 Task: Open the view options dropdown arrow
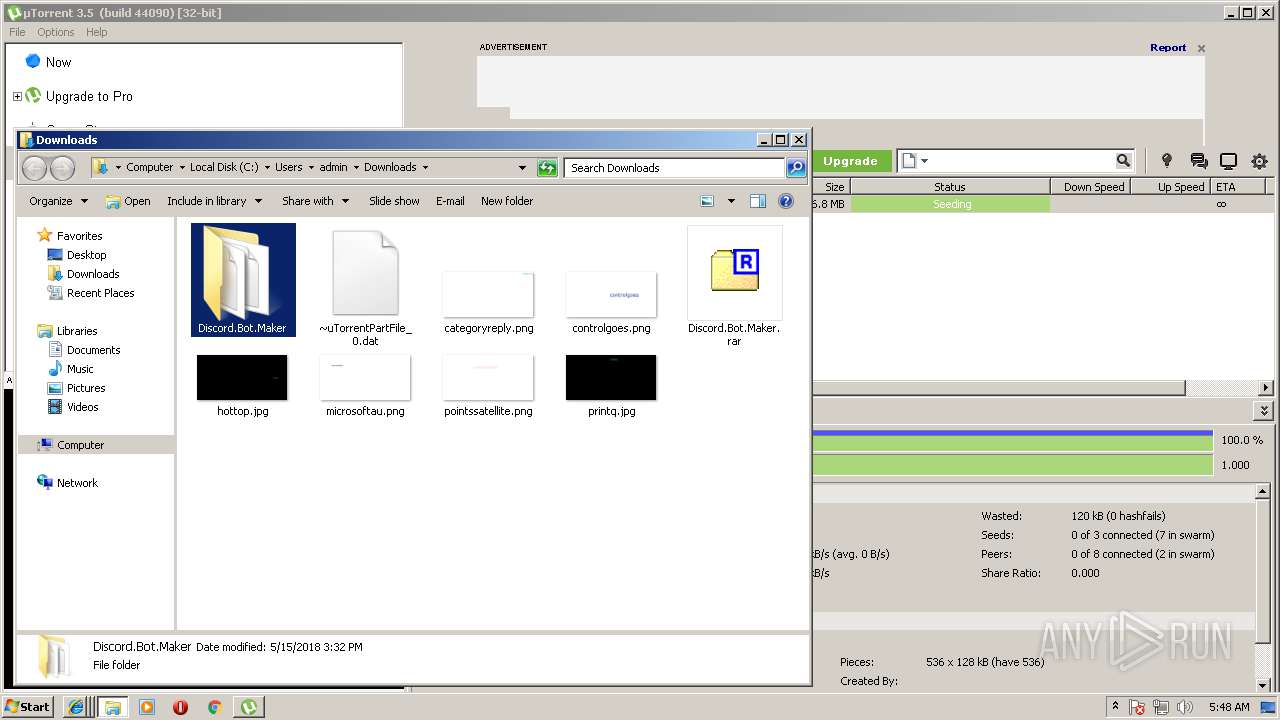click(x=731, y=201)
